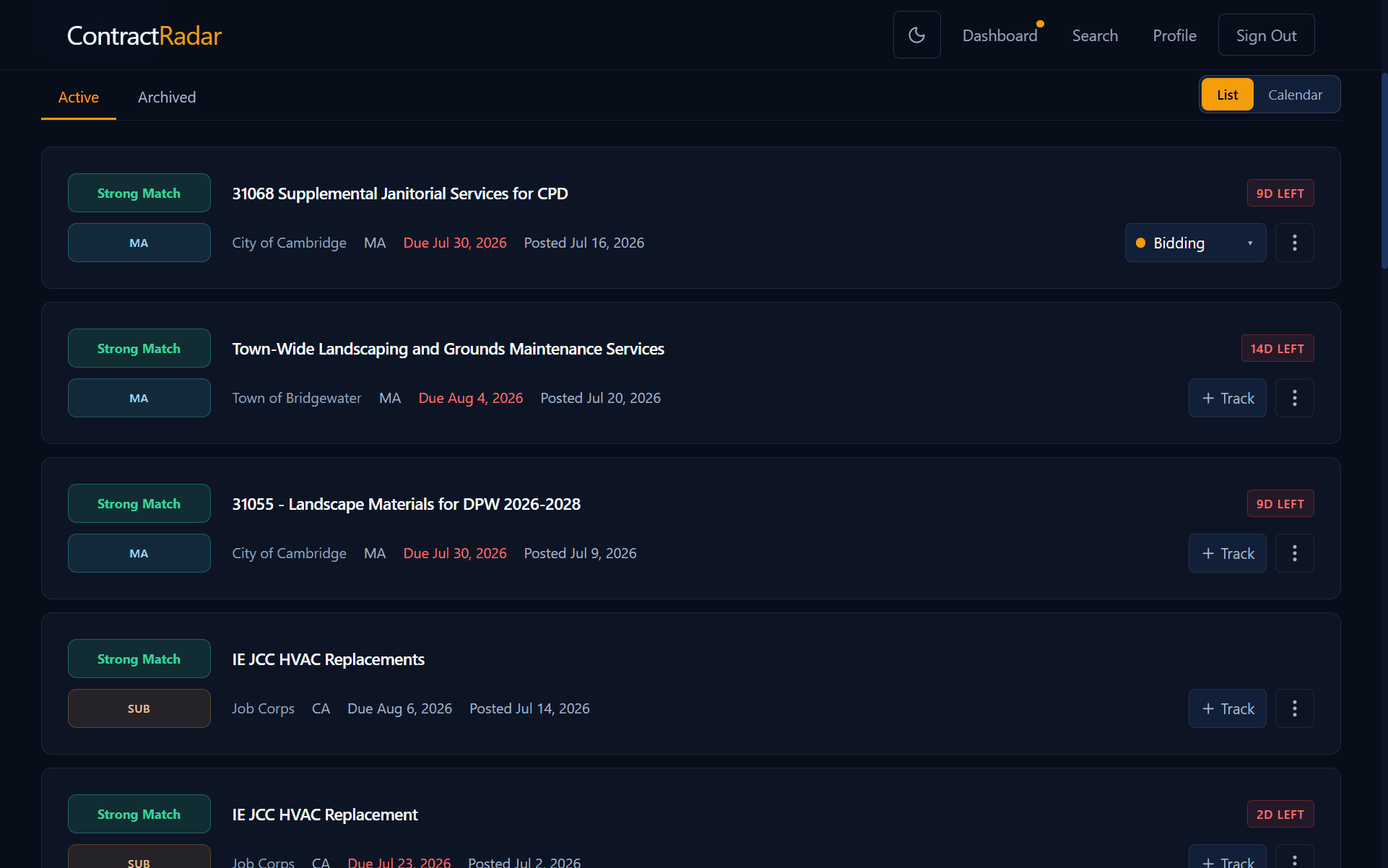Expand the Bidding status dropdown
1388x868 pixels.
coord(1195,243)
